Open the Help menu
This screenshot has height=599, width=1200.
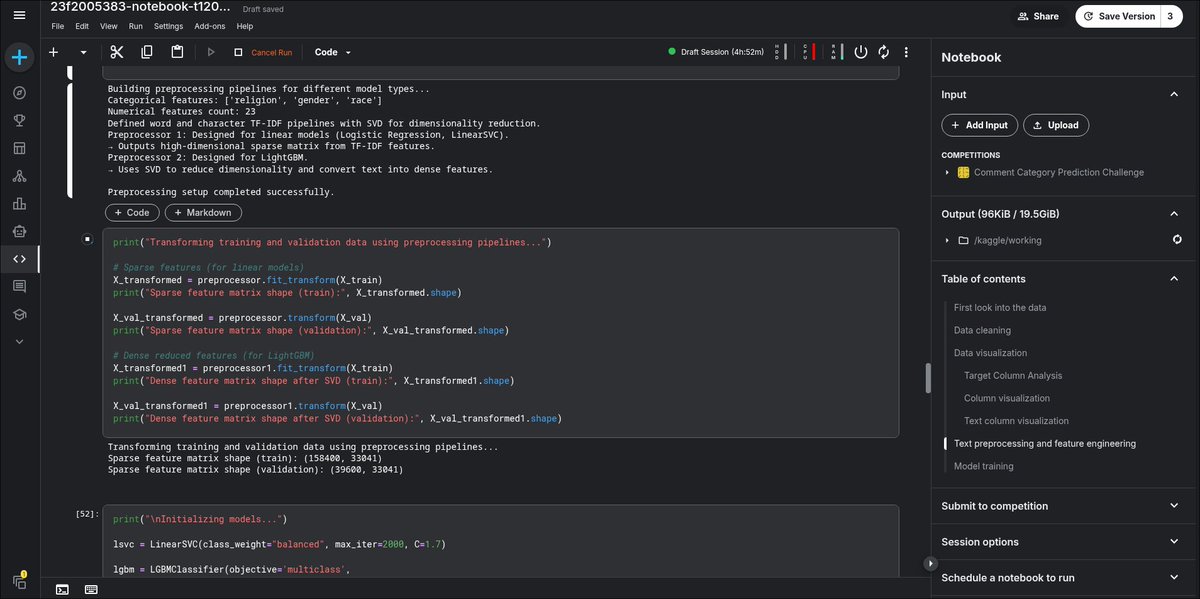tap(245, 25)
